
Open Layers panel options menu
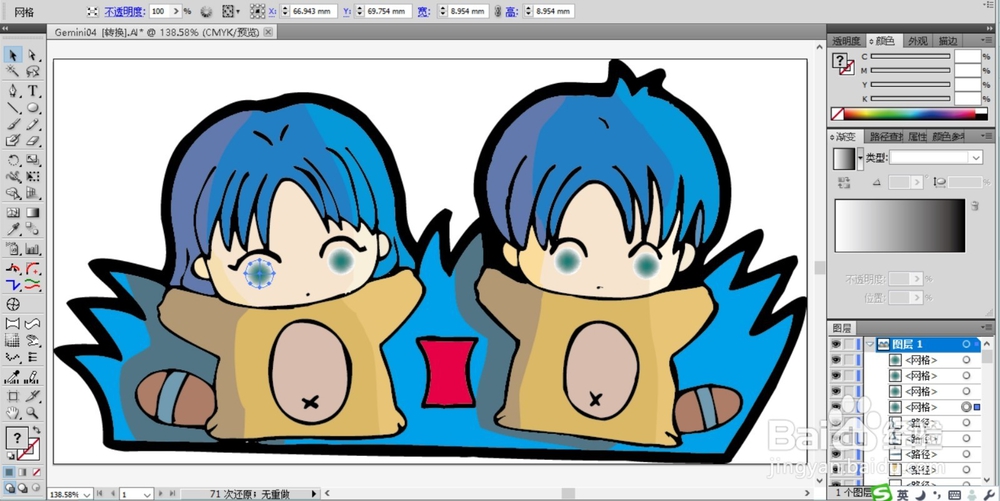pyautogui.click(x=987, y=328)
